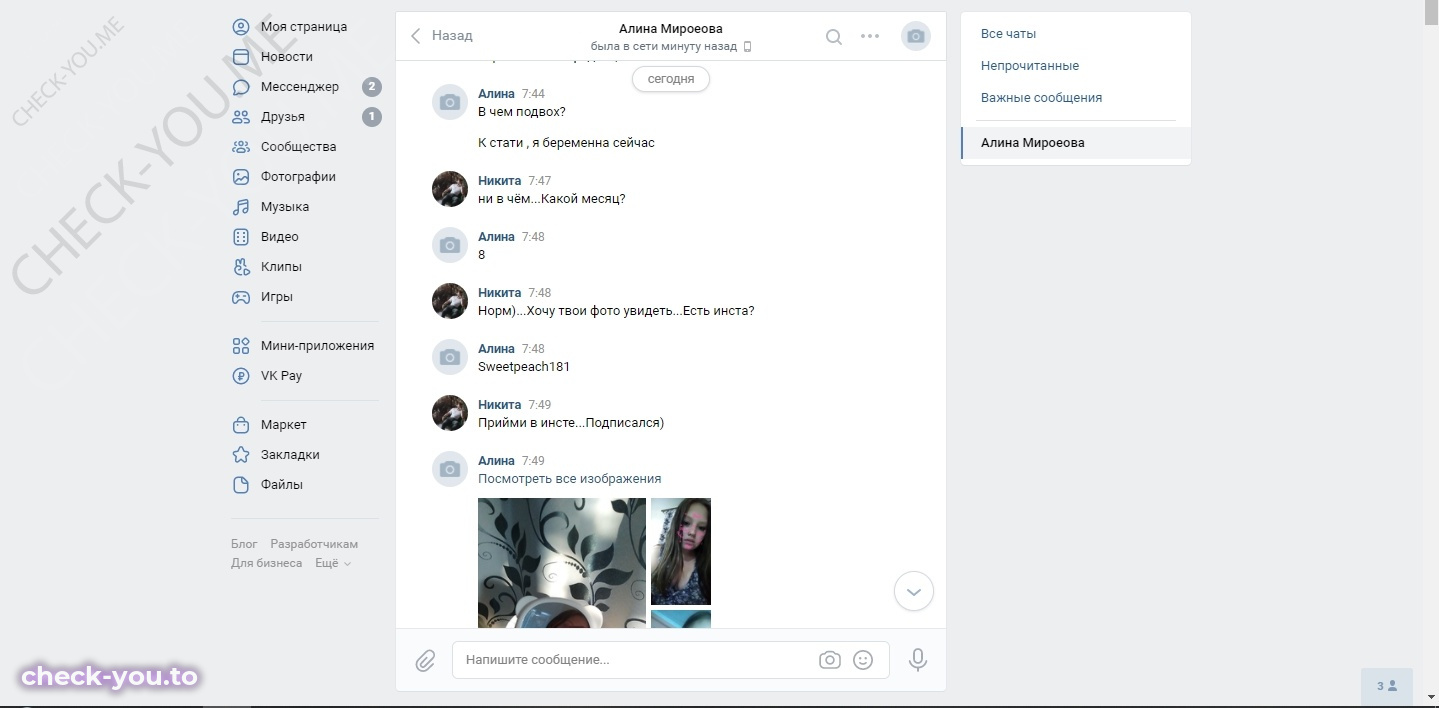1439x708 pixels.
Task: Open Мини-приложения apps icon
Action: [x=241, y=346]
